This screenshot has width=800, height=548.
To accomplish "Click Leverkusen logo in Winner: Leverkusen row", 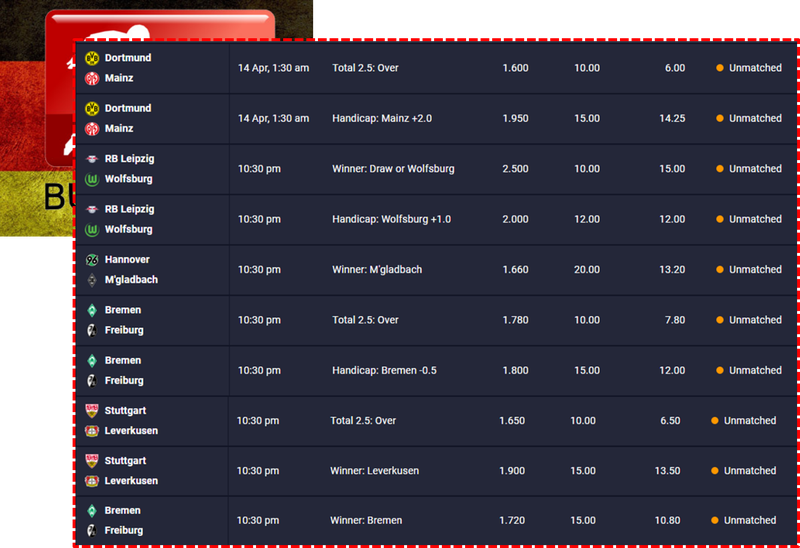I will pos(92,481).
